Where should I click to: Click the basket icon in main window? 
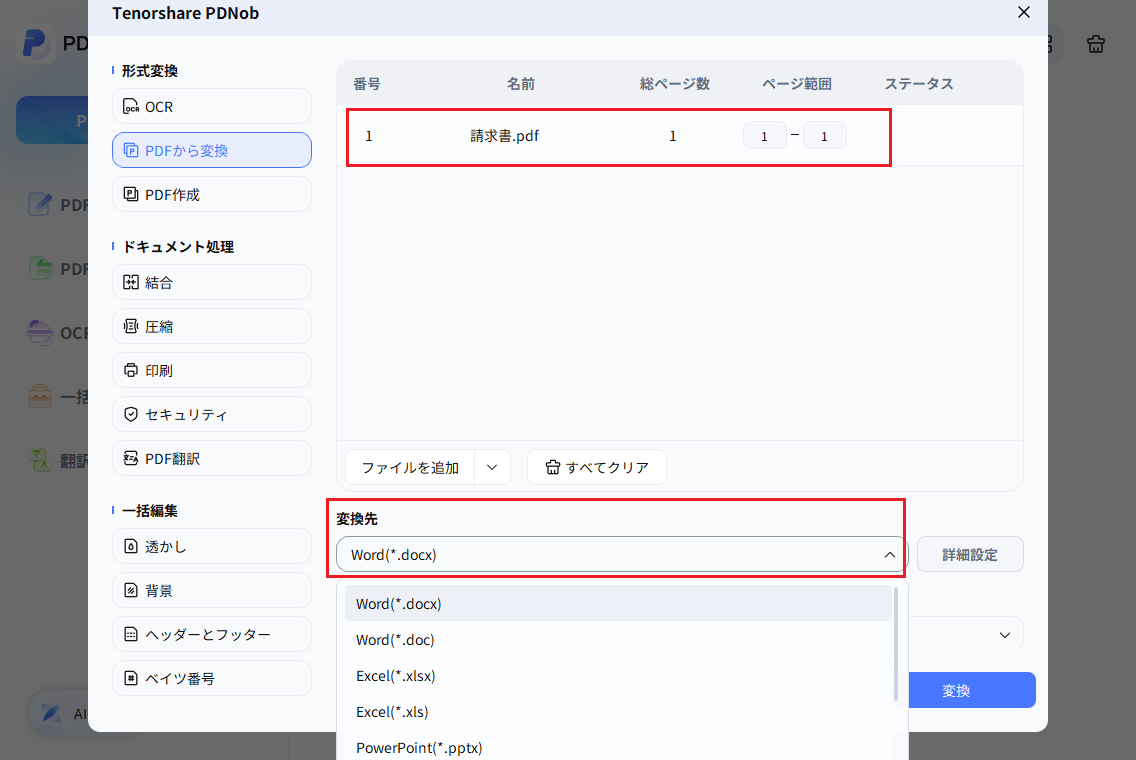click(1095, 44)
